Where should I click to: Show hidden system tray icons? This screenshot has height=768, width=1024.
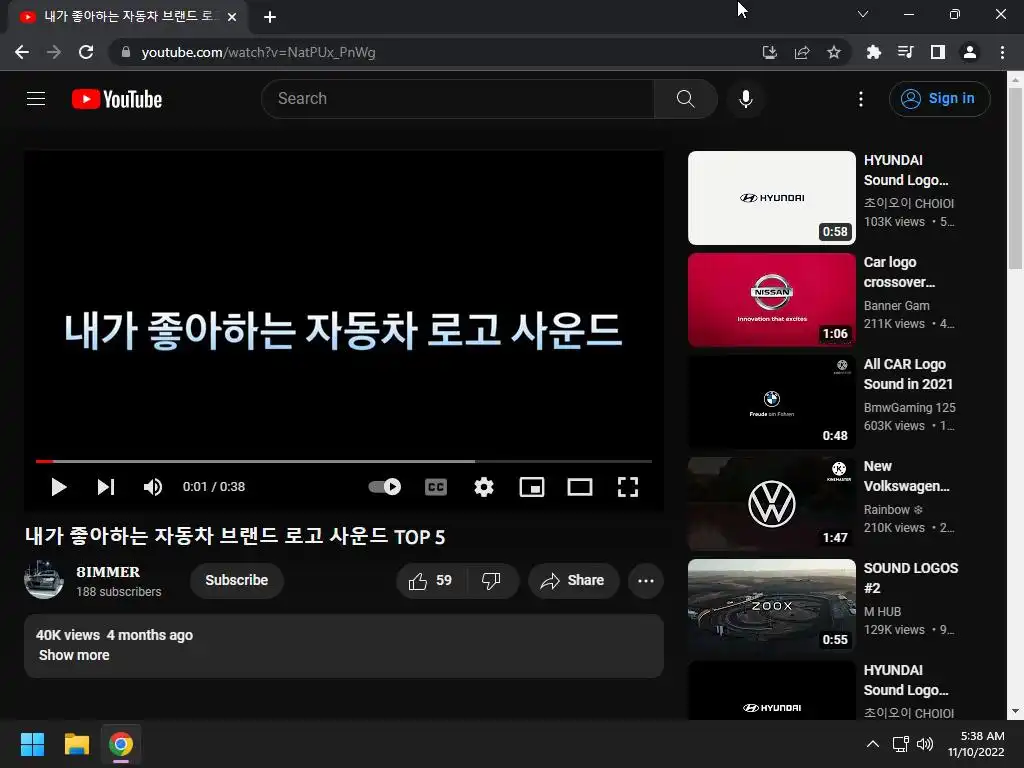(x=872, y=744)
